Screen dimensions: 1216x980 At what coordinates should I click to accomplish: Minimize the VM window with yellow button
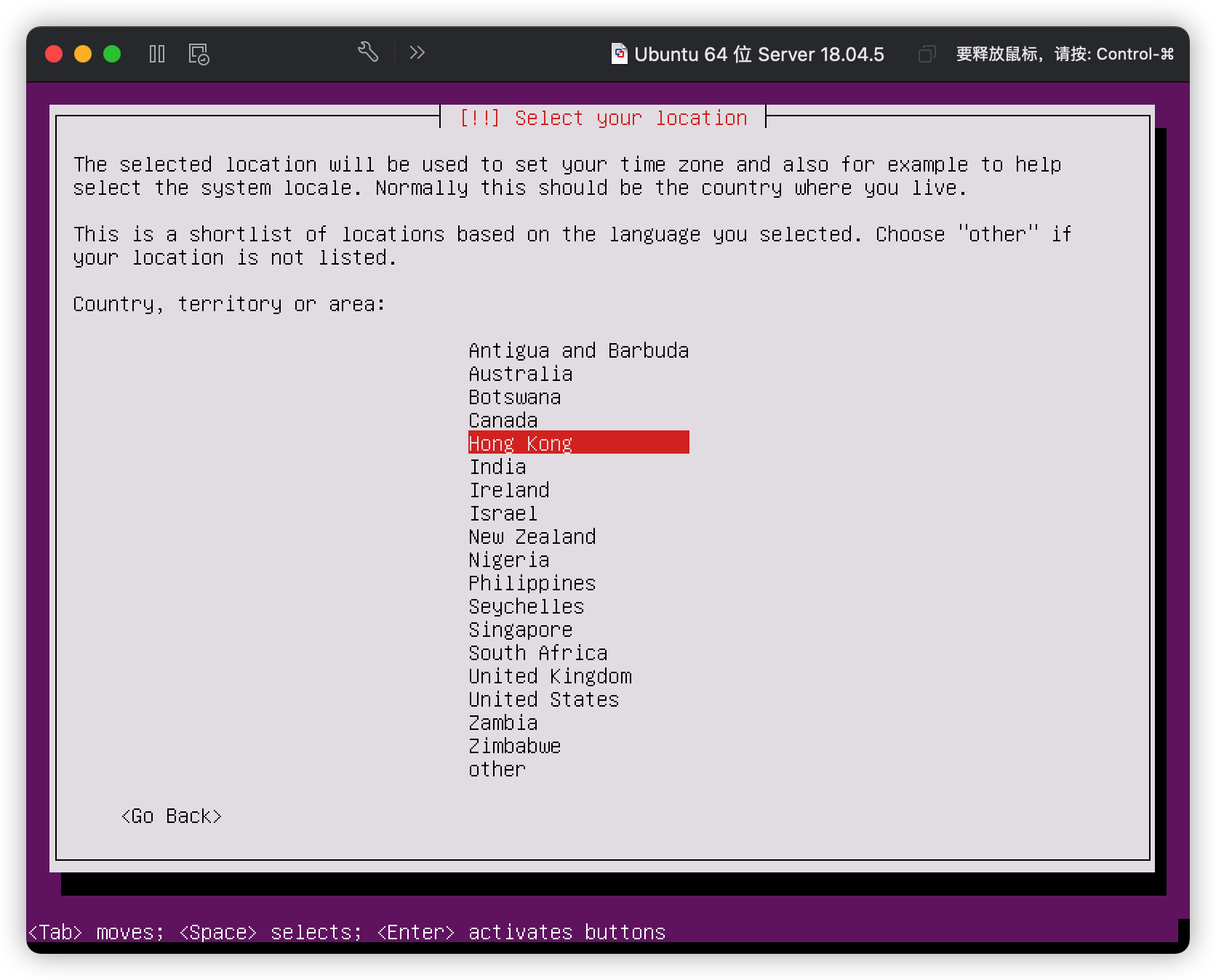(83, 54)
